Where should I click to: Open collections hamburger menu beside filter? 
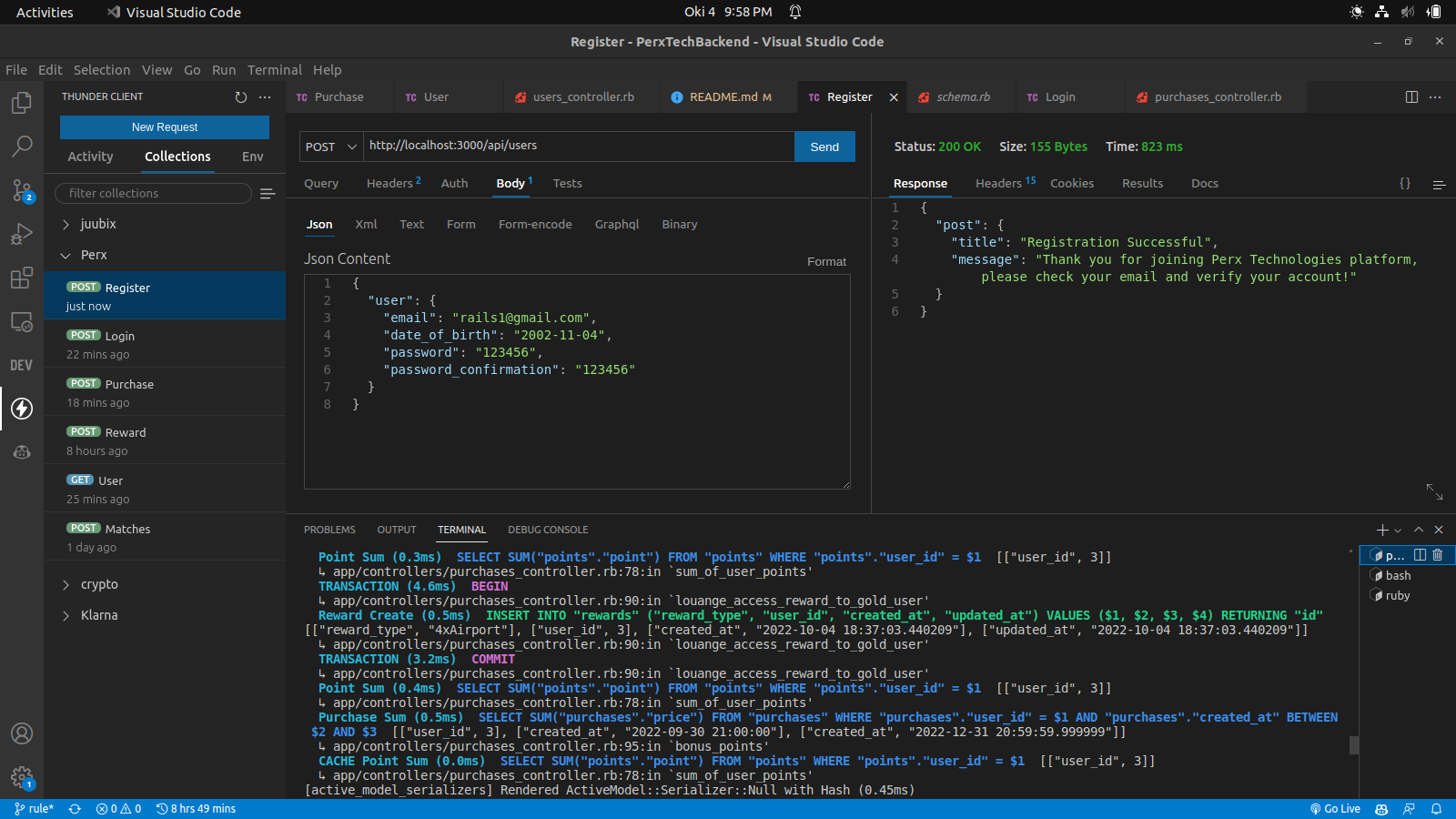click(x=268, y=193)
